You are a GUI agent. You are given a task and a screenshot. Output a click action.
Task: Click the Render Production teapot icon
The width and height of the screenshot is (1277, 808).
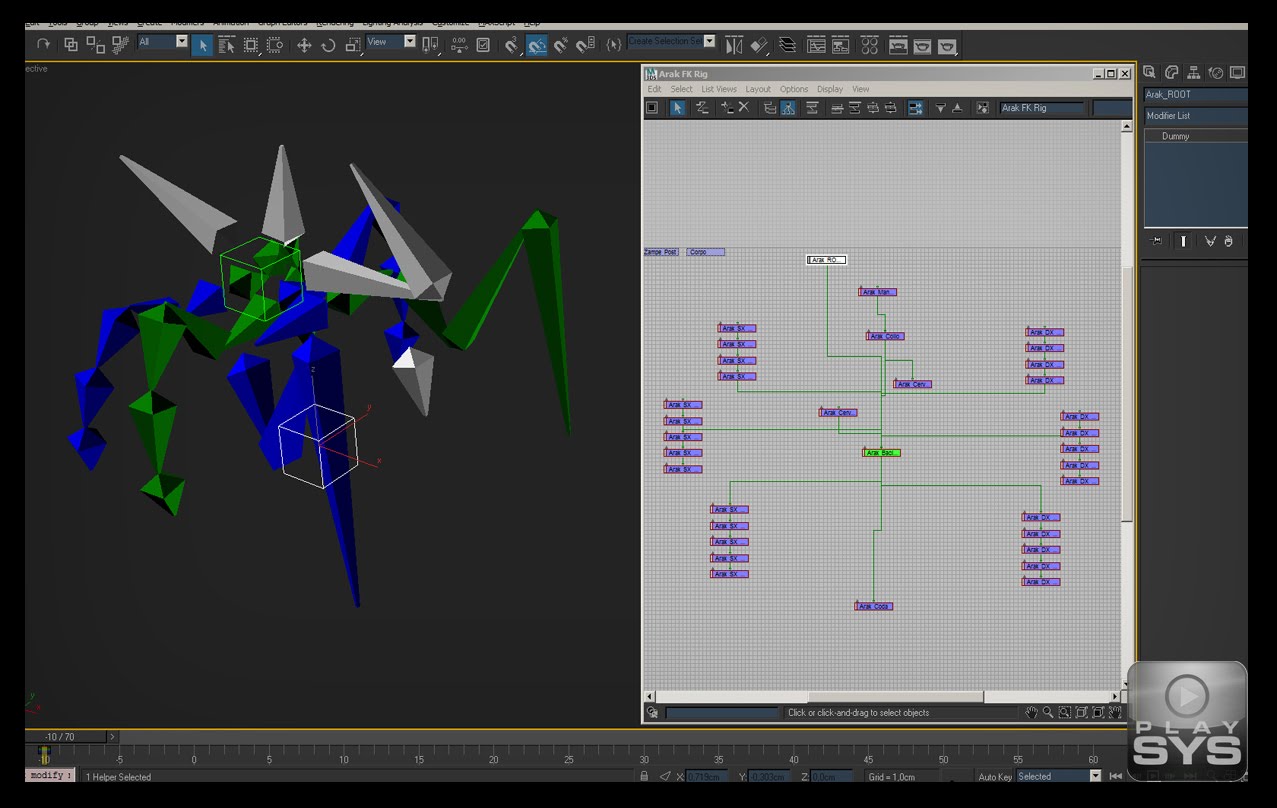pos(947,45)
